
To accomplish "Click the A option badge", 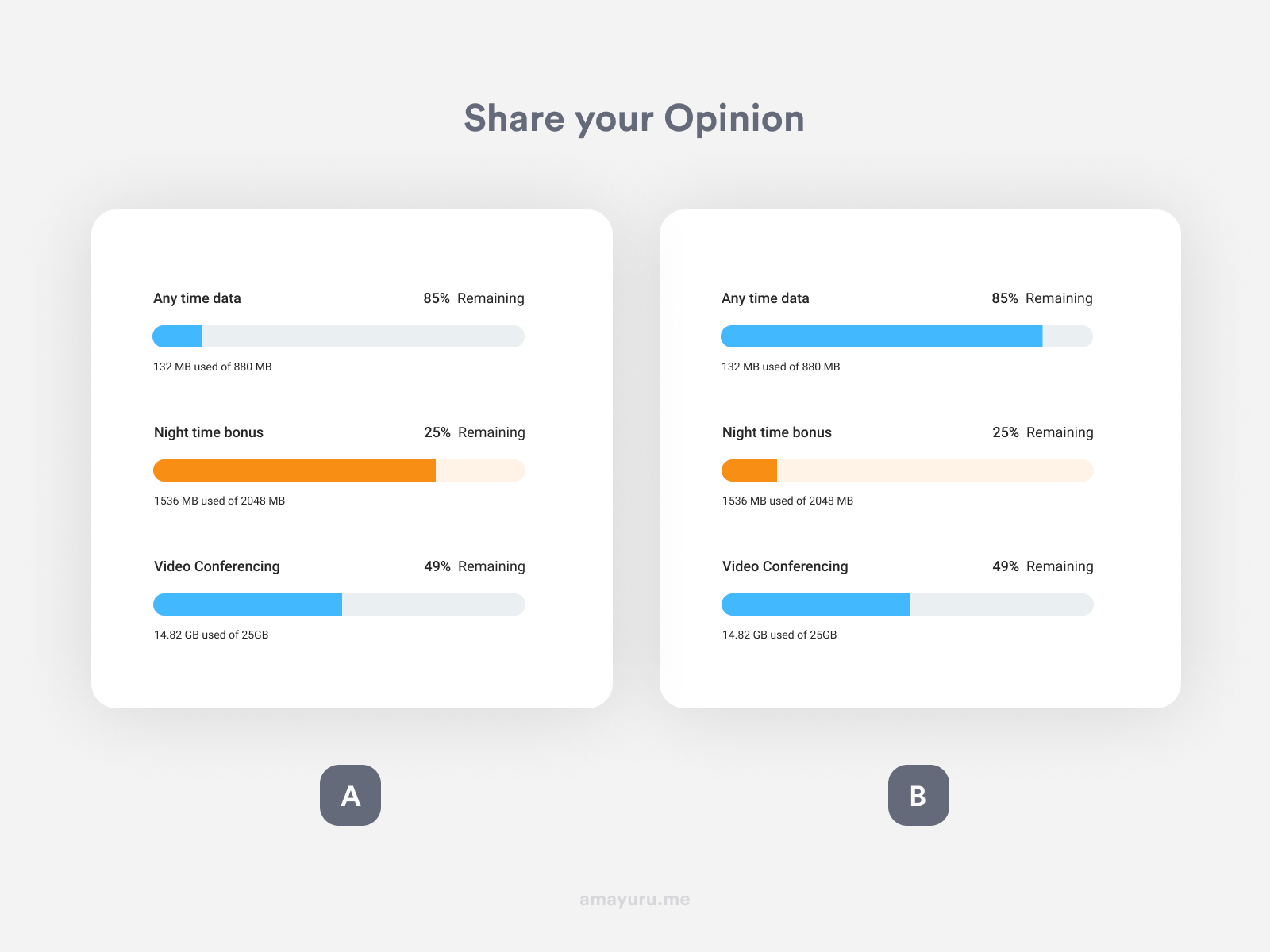I will [350, 795].
